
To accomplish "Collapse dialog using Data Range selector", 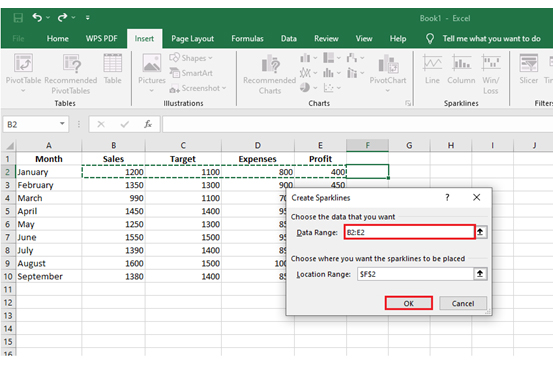I will [x=480, y=232].
